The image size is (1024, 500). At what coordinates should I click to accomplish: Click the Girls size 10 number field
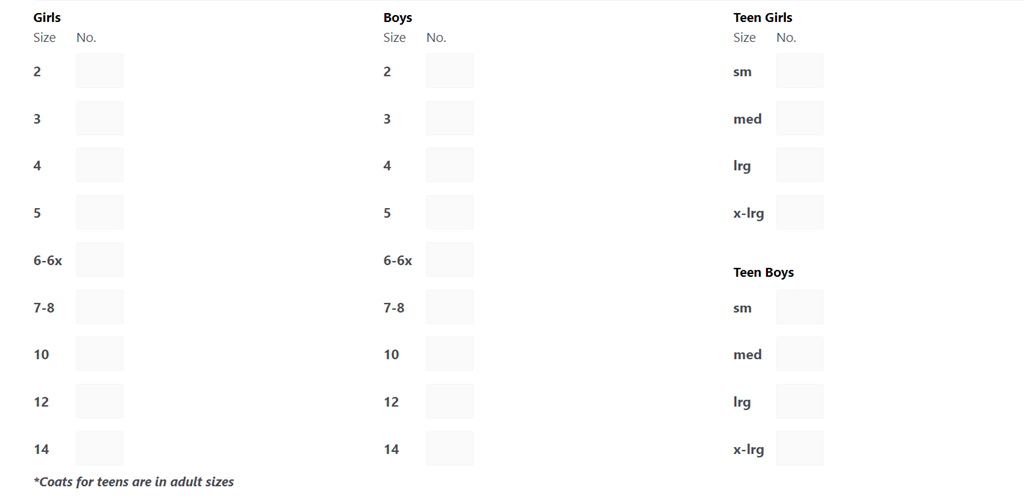click(100, 354)
